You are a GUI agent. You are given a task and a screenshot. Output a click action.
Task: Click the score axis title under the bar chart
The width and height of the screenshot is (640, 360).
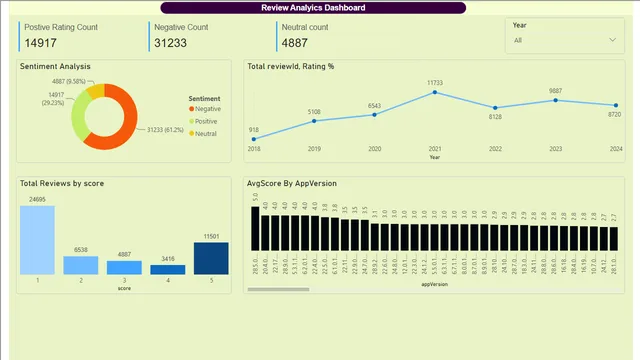pyautogui.click(x=124, y=288)
